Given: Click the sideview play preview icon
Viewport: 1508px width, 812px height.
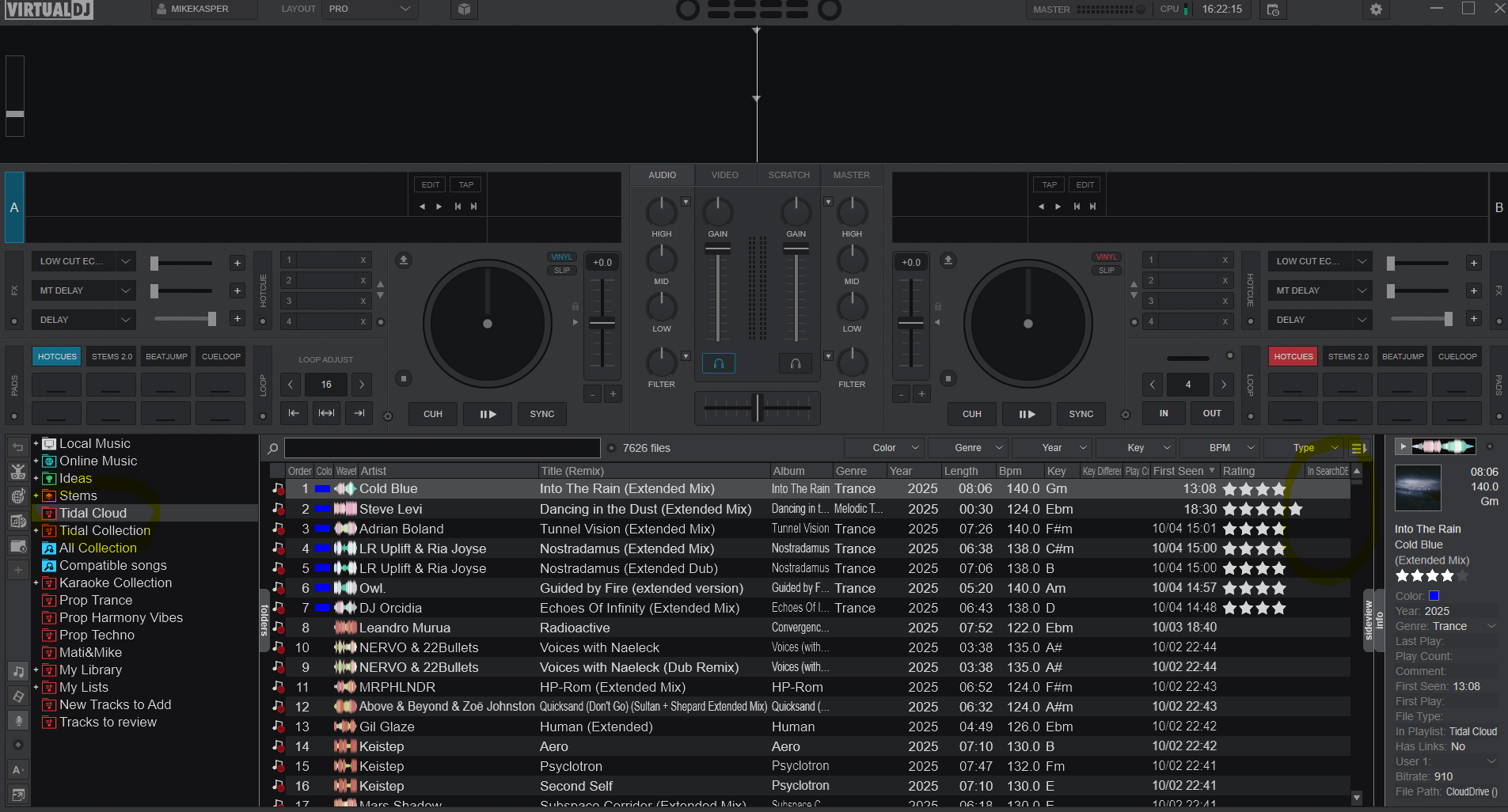Looking at the screenshot, I should pos(1403,446).
